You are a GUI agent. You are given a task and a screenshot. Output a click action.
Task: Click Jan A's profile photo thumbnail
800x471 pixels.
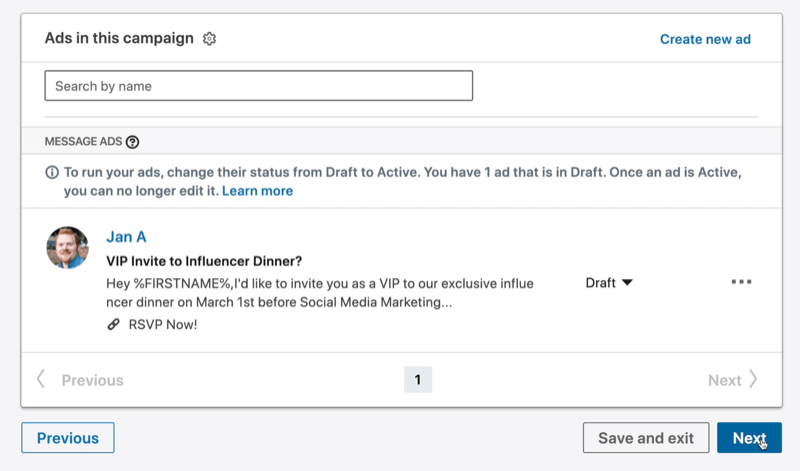(67, 248)
